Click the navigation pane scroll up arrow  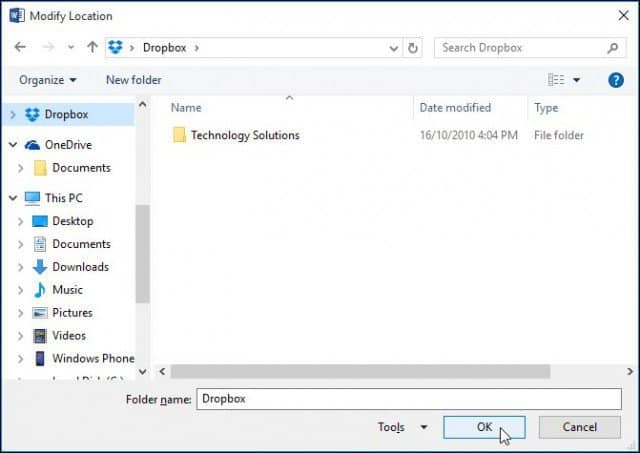click(x=142, y=104)
